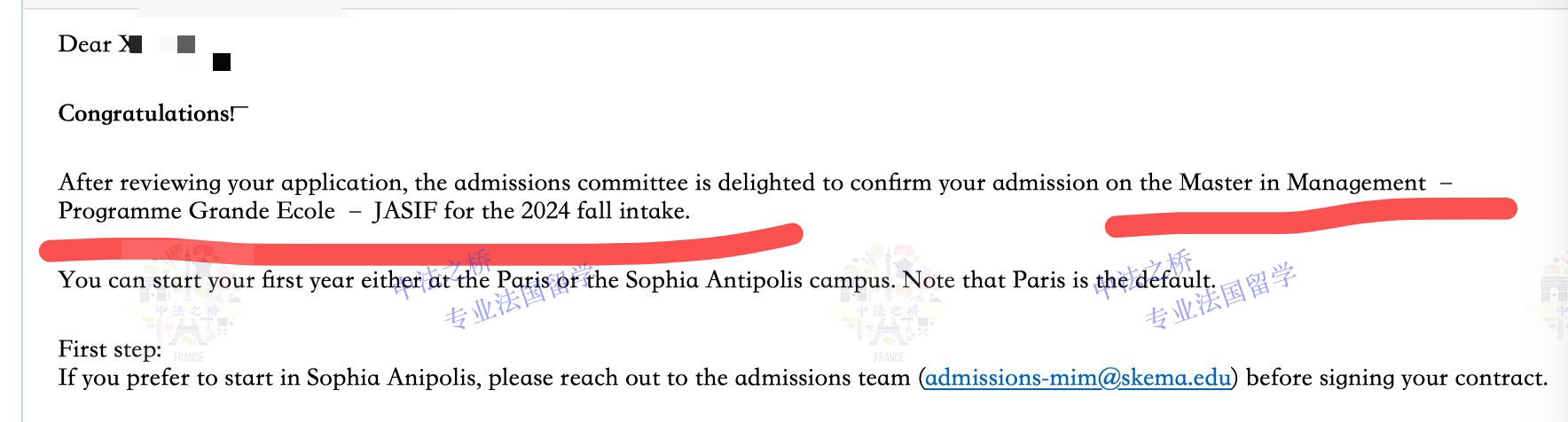
Task: Click the "Programme Grande Ecole" text
Action: (x=196, y=212)
